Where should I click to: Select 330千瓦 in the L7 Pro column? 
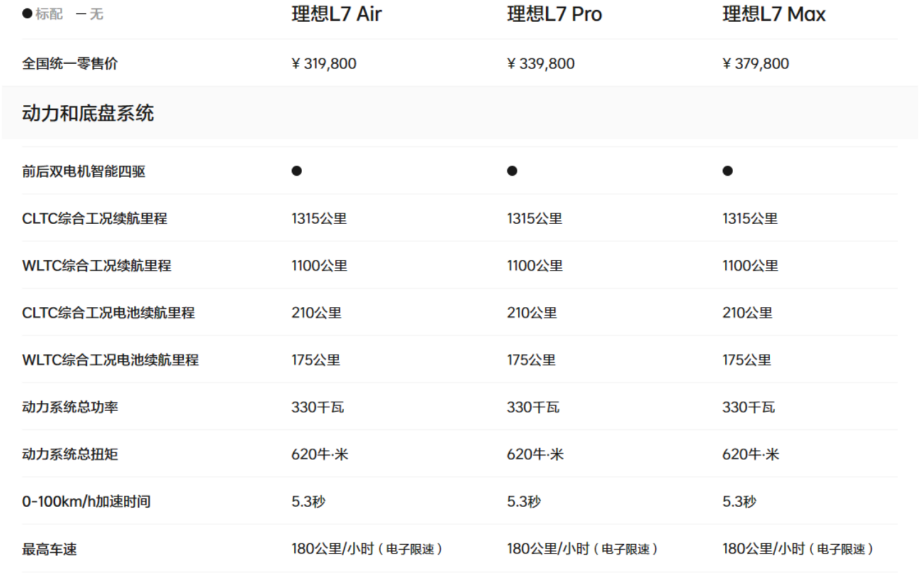tap(533, 407)
